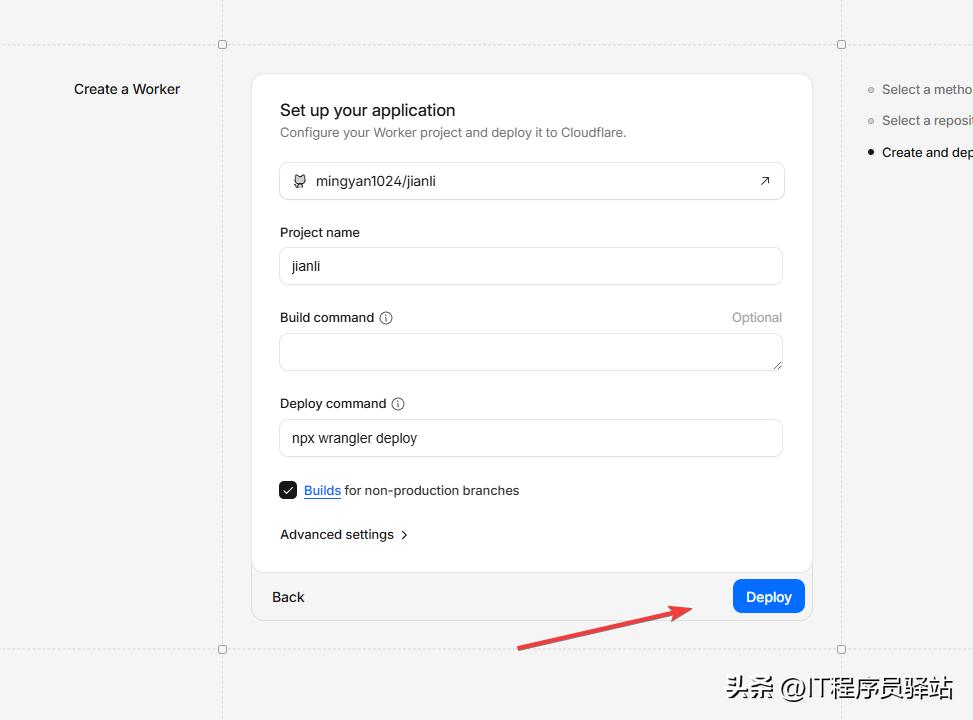Go to the Select a method step
The height and width of the screenshot is (720, 973).
(x=926, y=89)
